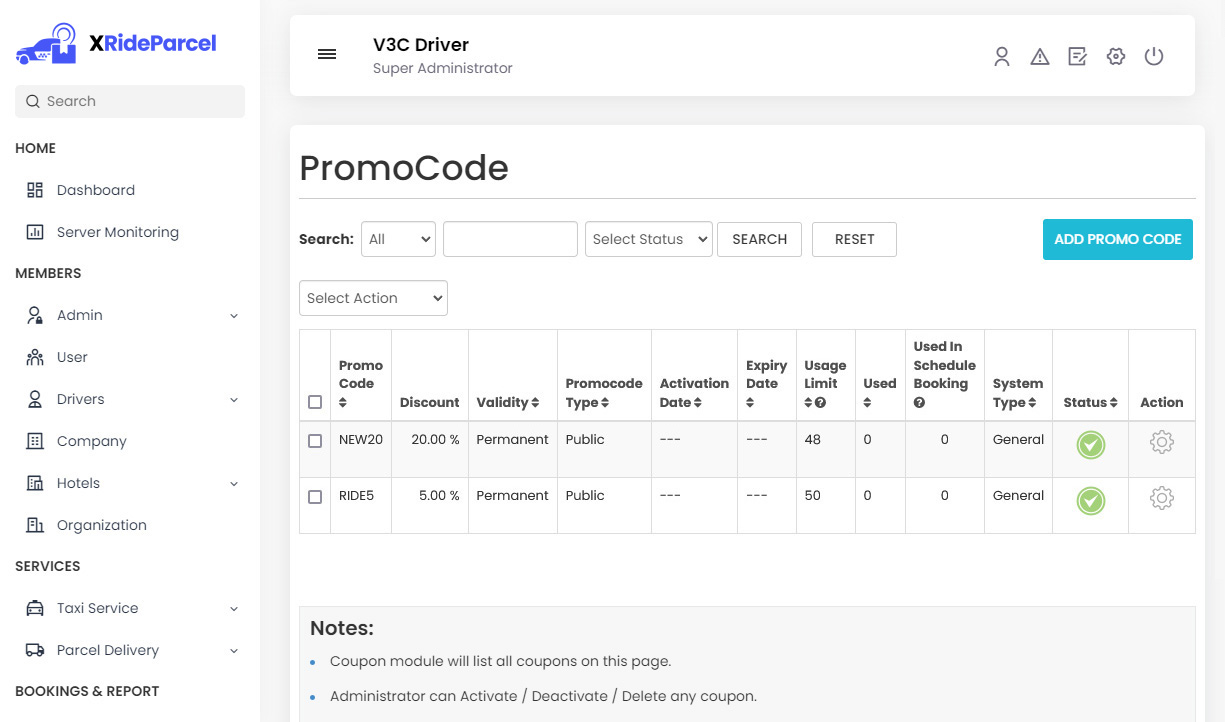Click the hamburger menu icon
The image size is (1225, 722).
pyautogui.click(x=327, y=55)
